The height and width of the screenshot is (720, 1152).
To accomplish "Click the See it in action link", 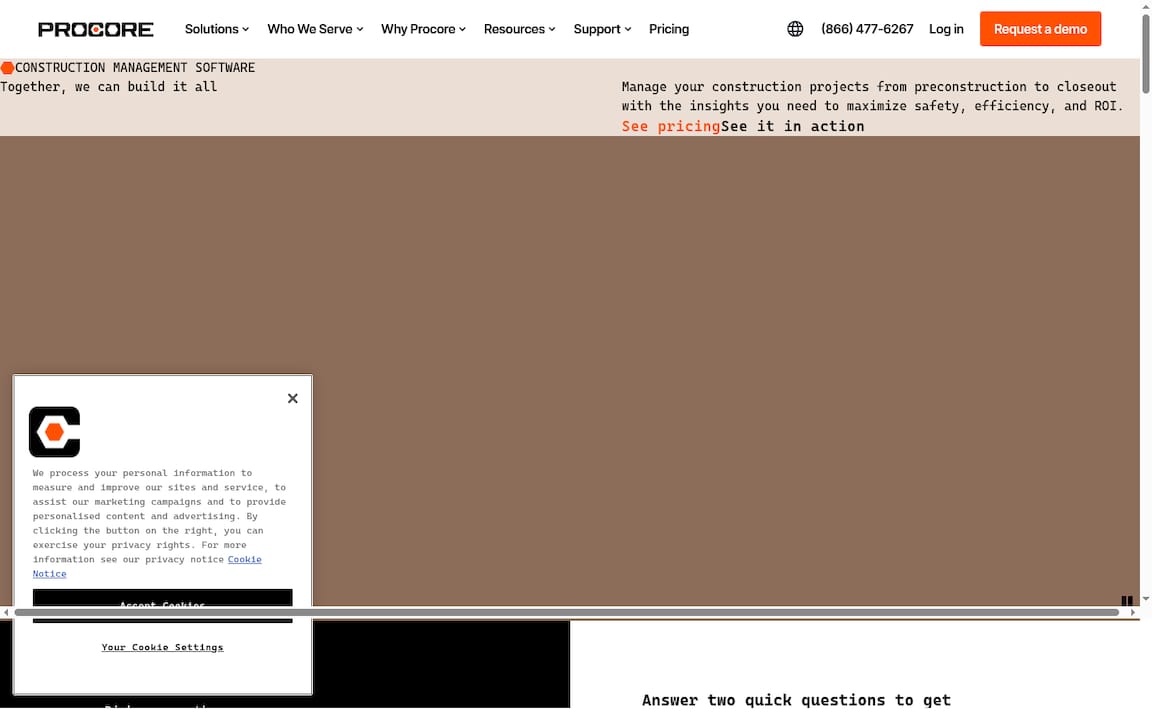I will coord(793,126).
